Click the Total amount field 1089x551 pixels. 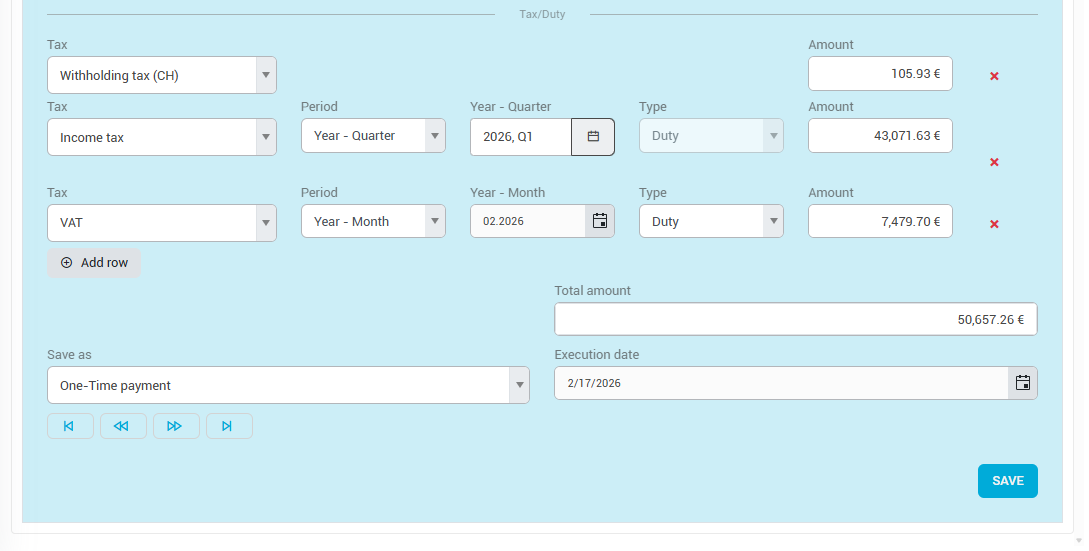click(x=795, y=320)
